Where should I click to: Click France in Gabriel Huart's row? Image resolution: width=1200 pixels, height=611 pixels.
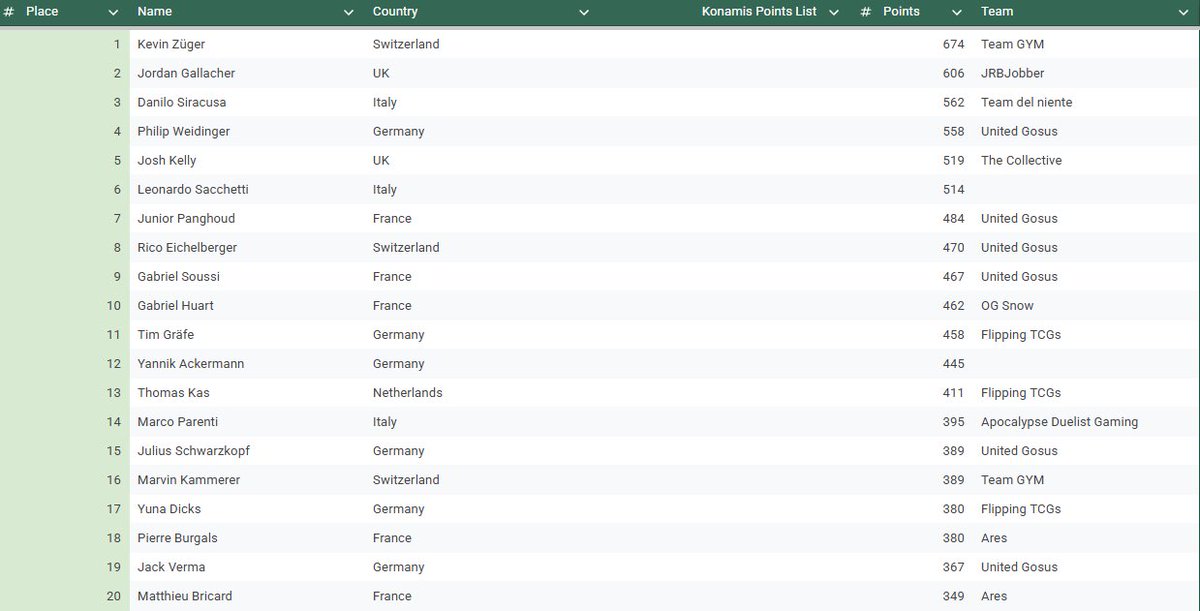[392, 305]
